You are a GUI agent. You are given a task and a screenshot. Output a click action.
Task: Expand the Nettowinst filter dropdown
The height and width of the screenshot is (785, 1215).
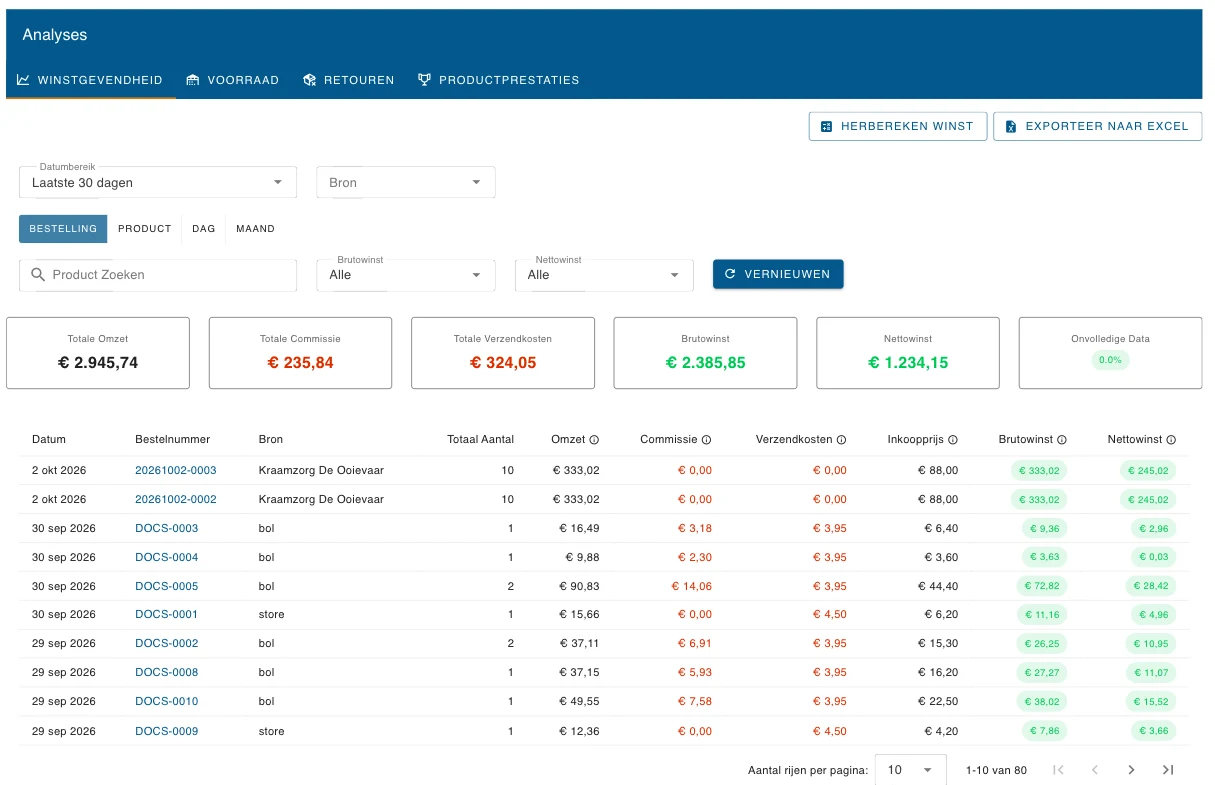pyautogui.click(x=604, y=274)
